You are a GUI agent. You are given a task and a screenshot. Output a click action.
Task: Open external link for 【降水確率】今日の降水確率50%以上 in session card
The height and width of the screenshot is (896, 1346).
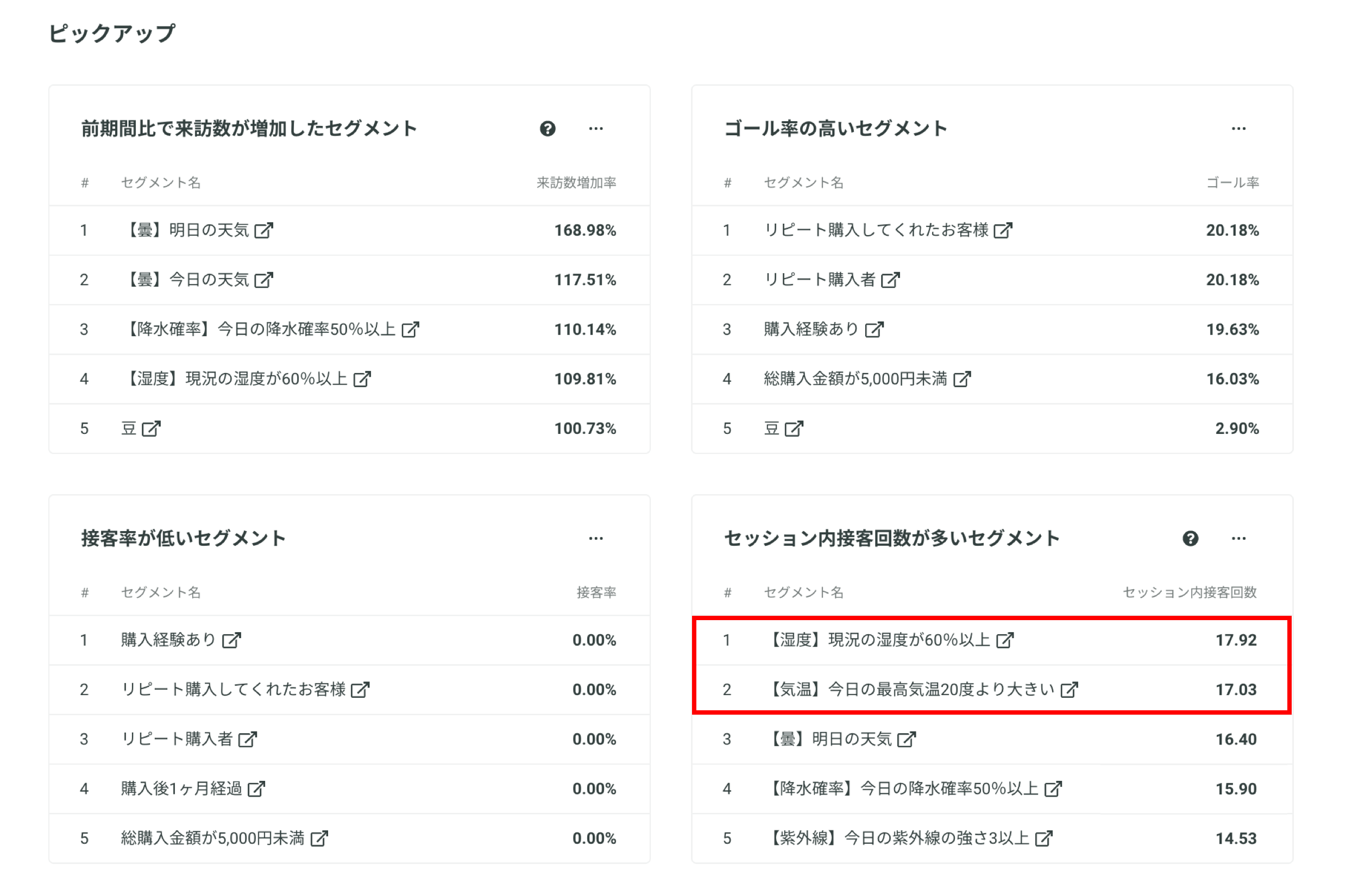tap(1052, 789)
